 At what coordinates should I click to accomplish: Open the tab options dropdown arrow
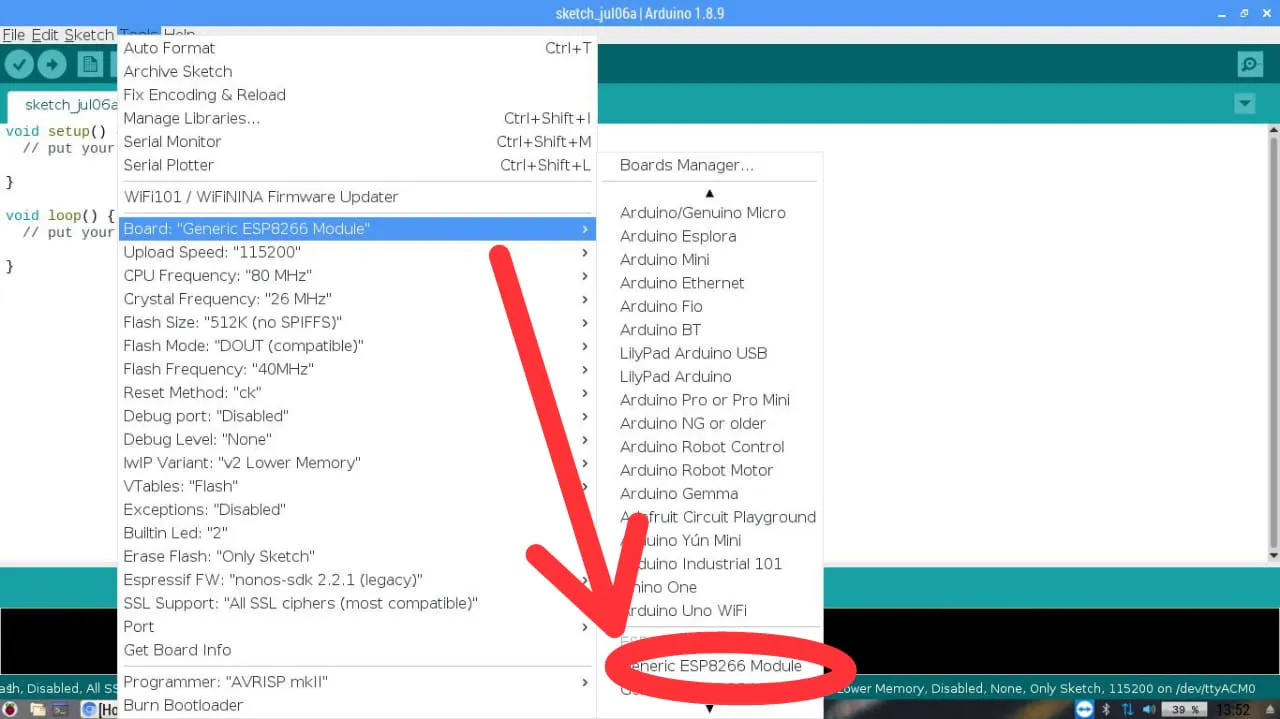coord(1245,104)
